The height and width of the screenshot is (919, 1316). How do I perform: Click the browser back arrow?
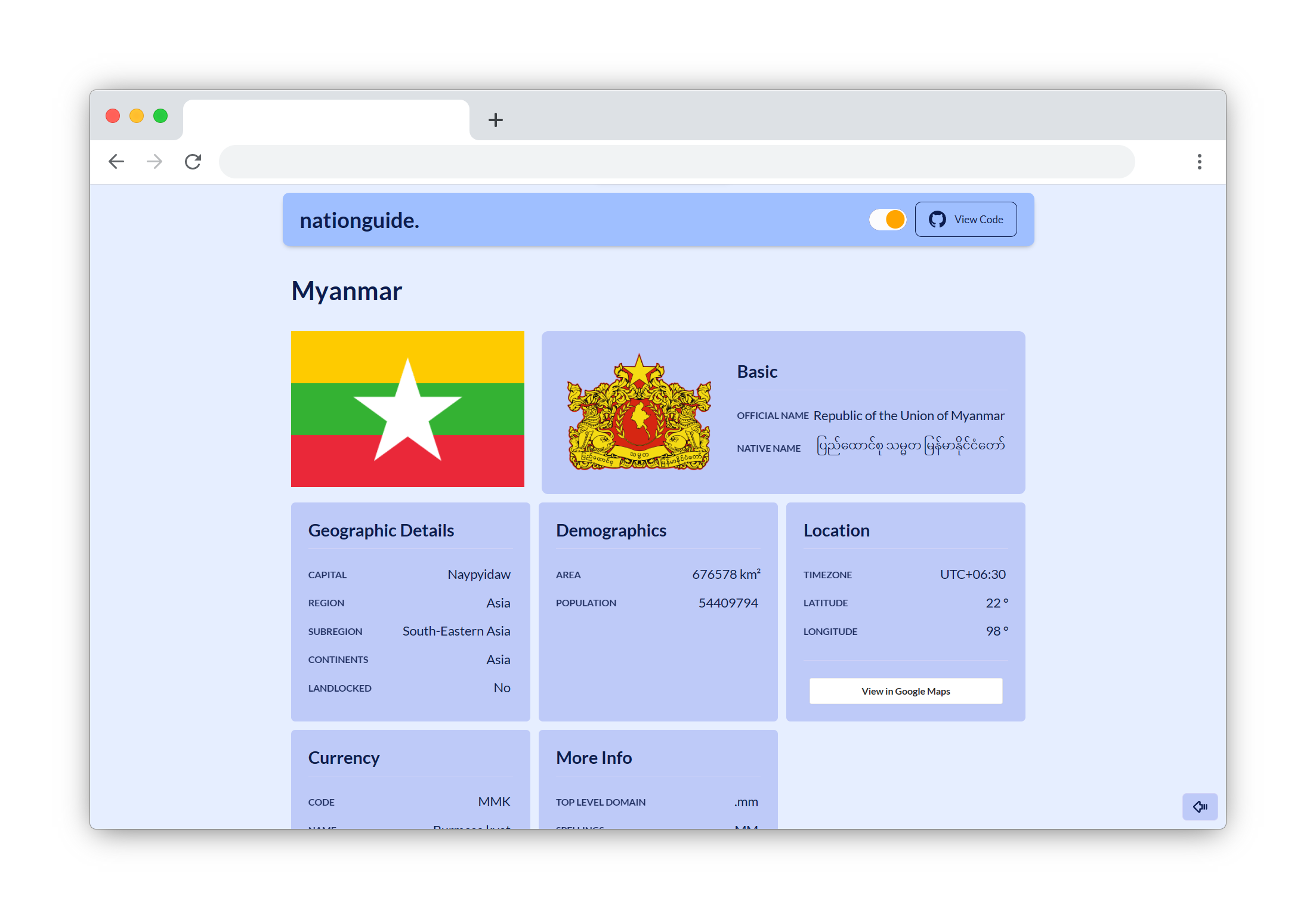click(116, 161)
